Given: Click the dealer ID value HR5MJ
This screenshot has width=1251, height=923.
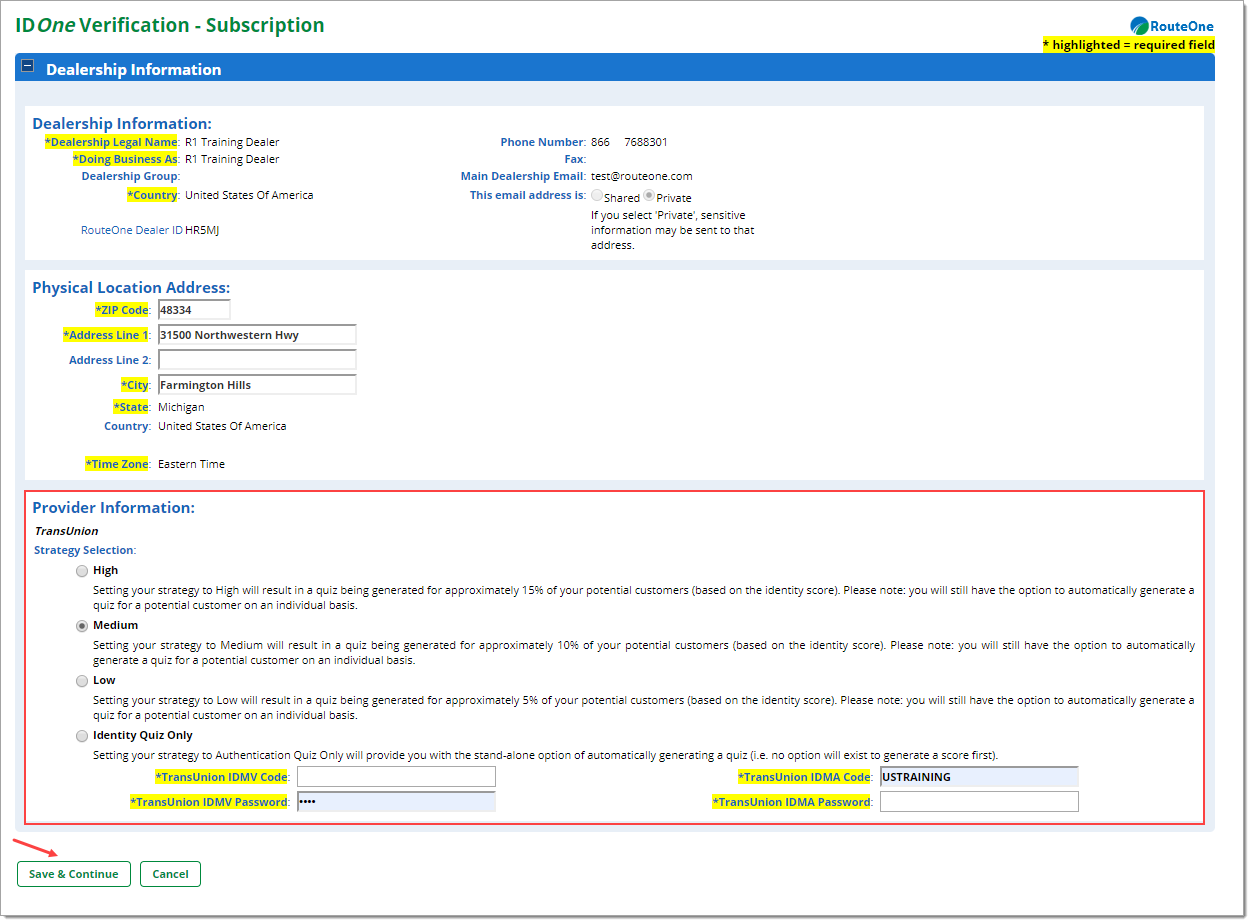Looking at the screenshot, I should (x=202, y=230).
